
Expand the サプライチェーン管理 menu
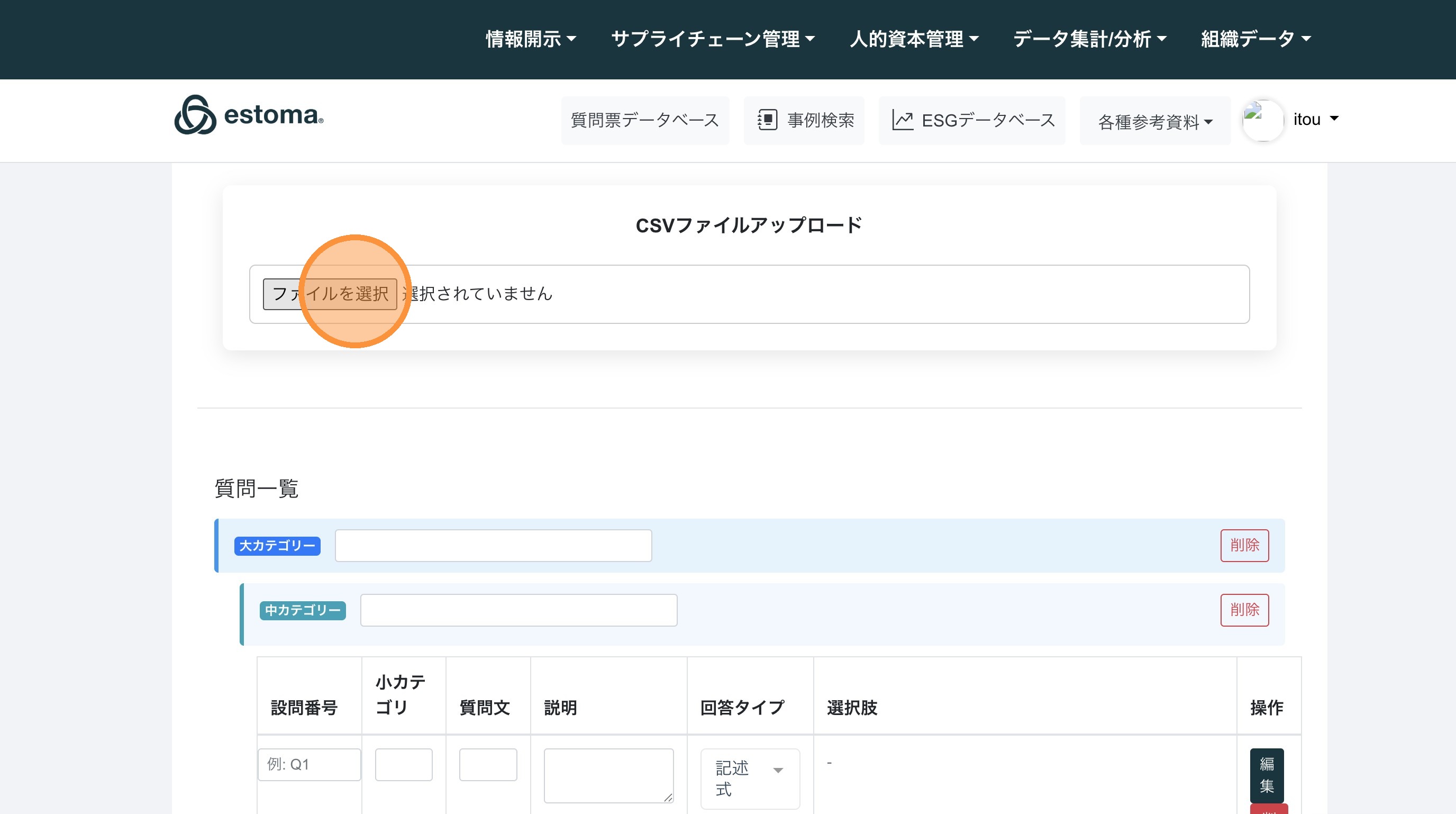click(712, 39)
